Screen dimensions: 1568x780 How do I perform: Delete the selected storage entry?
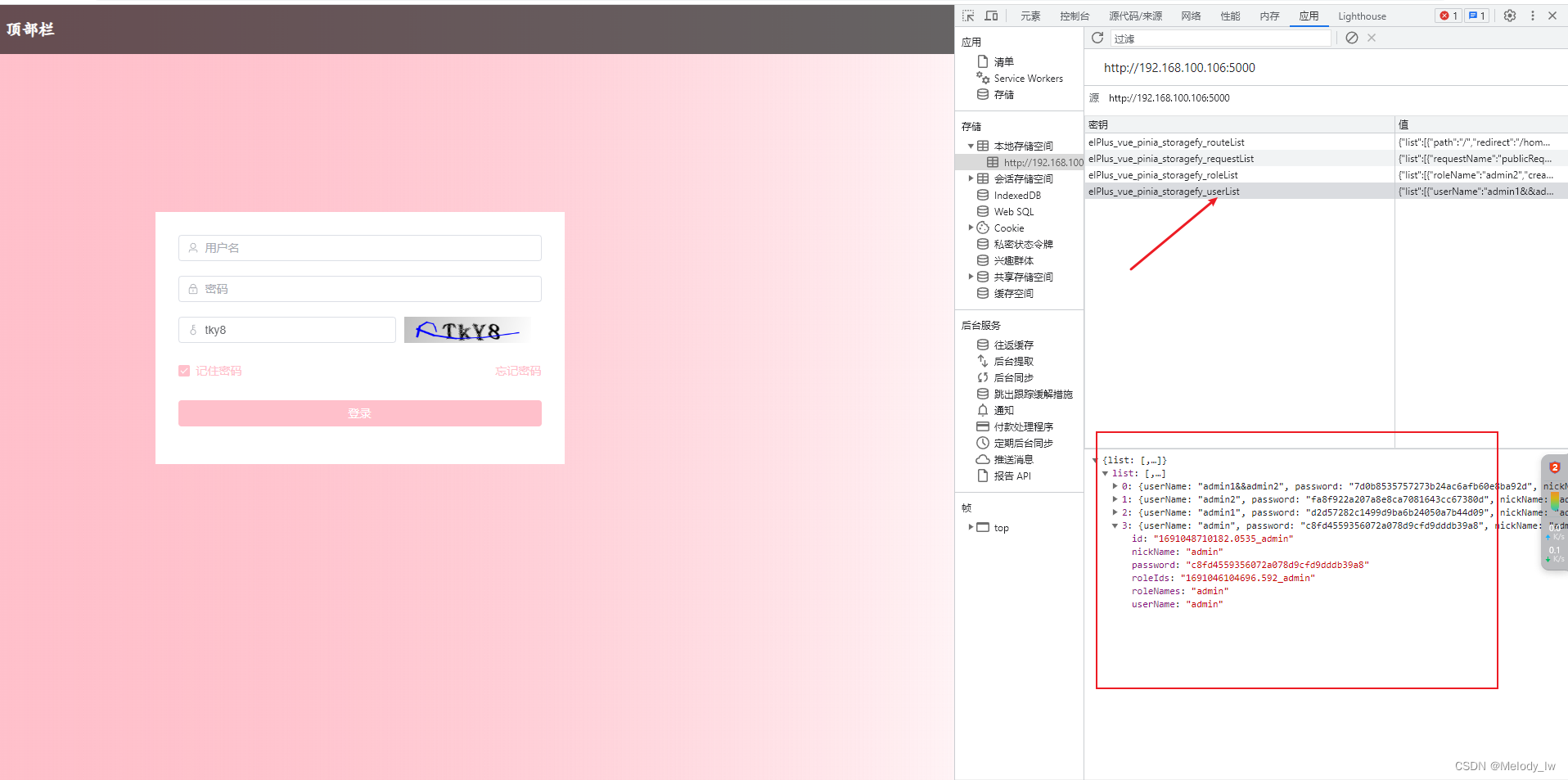point(1372,38)
